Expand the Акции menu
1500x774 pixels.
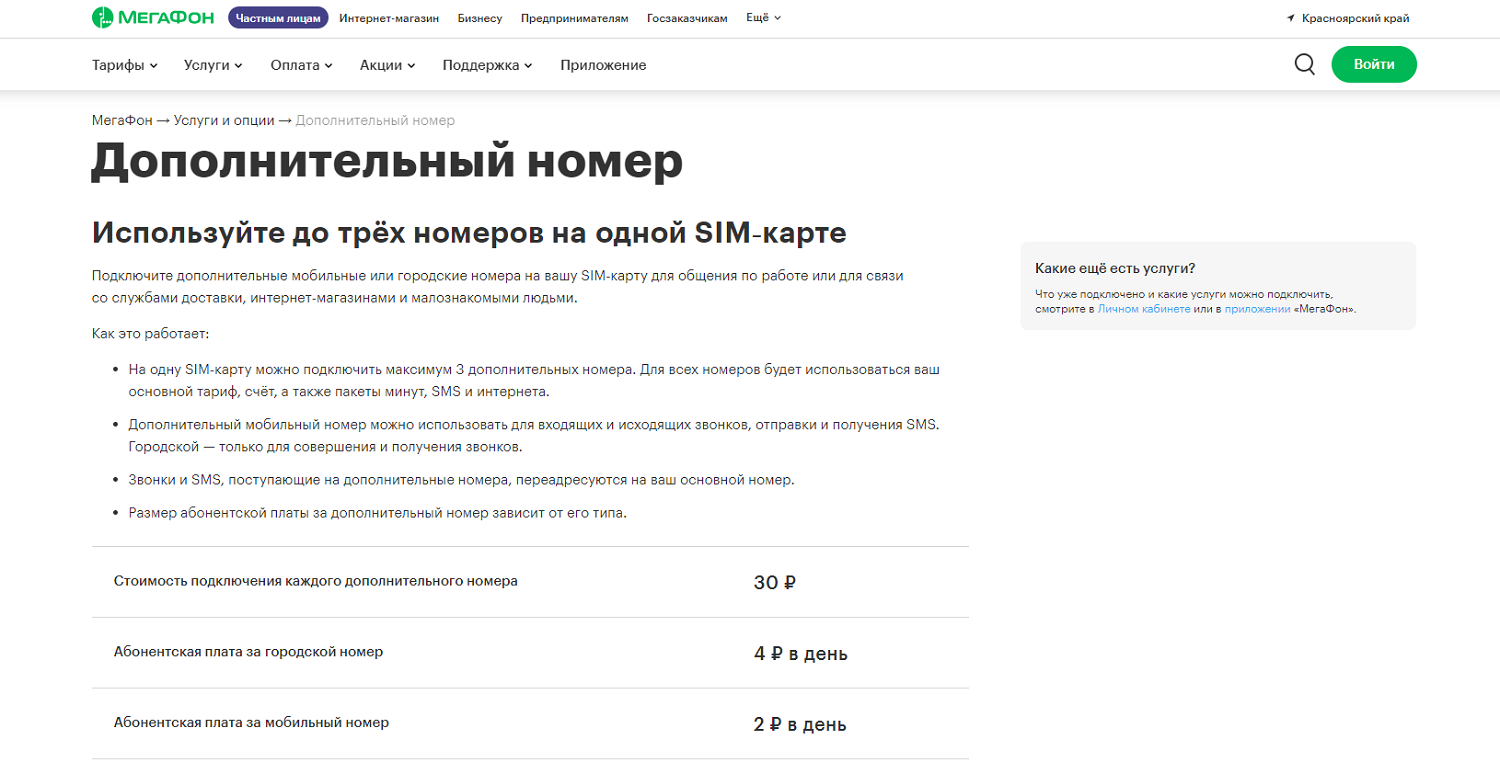(x=387, y=65)
